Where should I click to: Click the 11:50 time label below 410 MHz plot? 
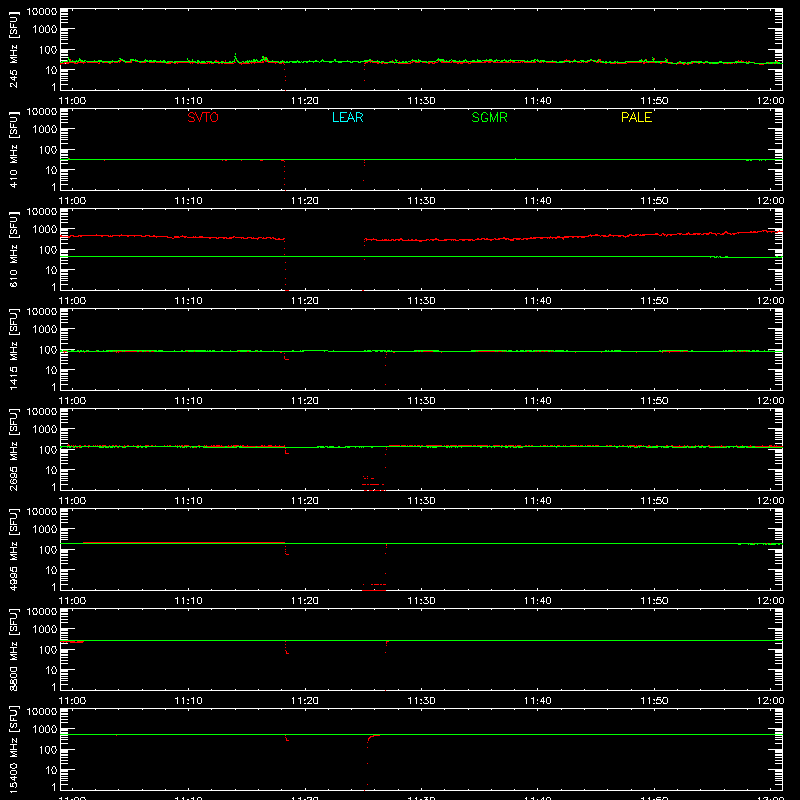point(654,201)
